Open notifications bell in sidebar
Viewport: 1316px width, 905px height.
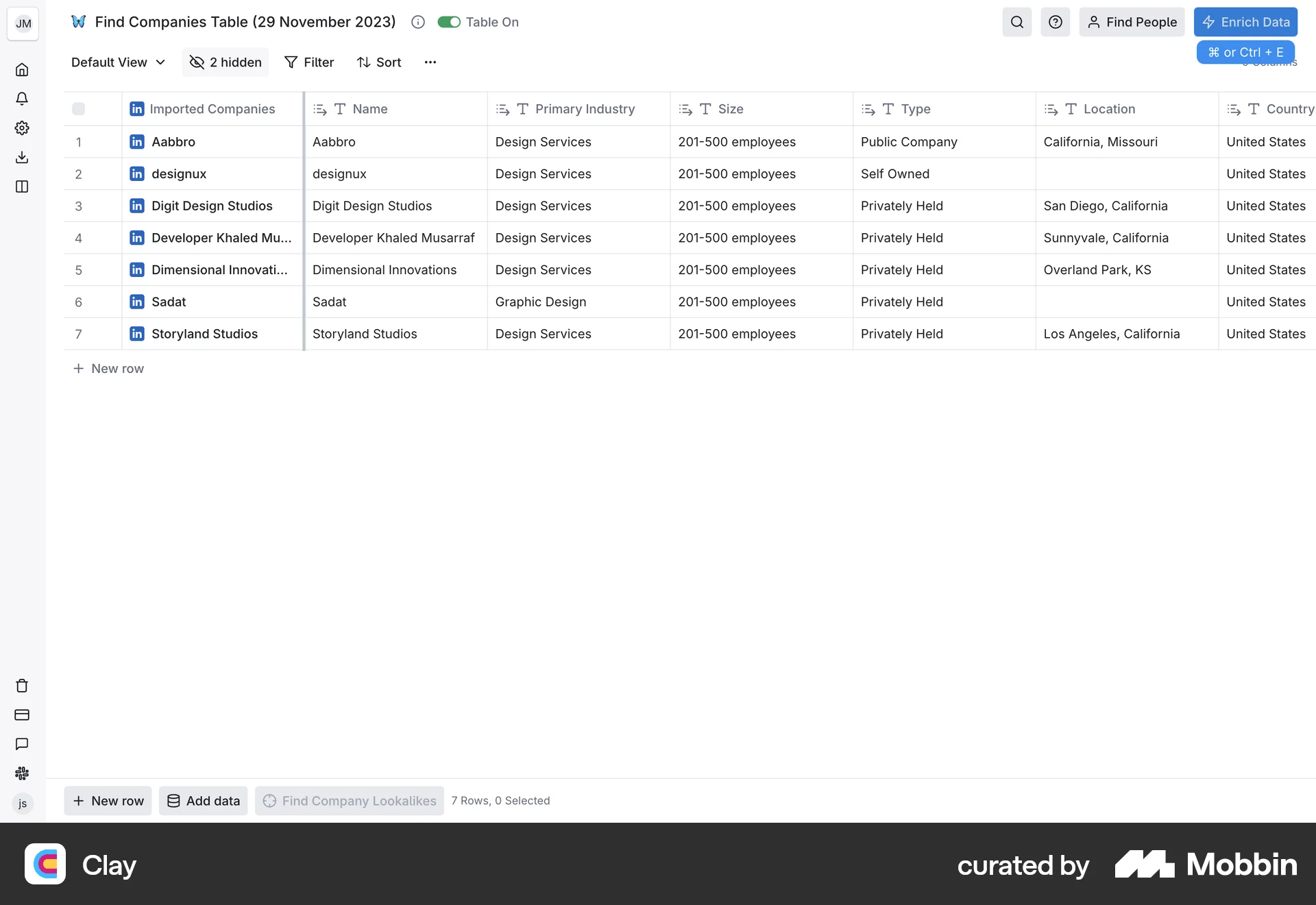click(22, 99)
